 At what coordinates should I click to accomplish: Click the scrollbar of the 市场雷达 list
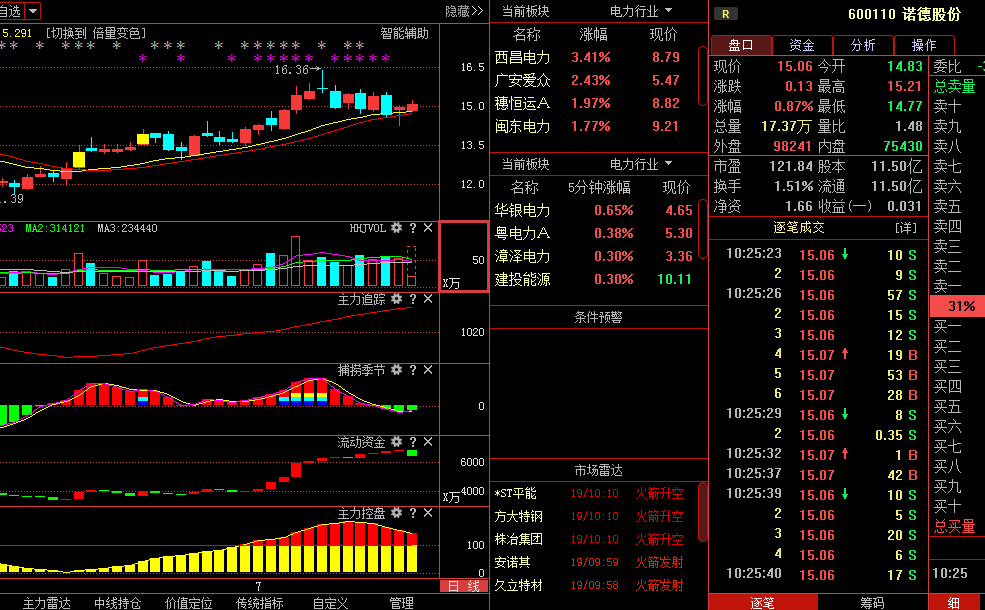[703, 511]
